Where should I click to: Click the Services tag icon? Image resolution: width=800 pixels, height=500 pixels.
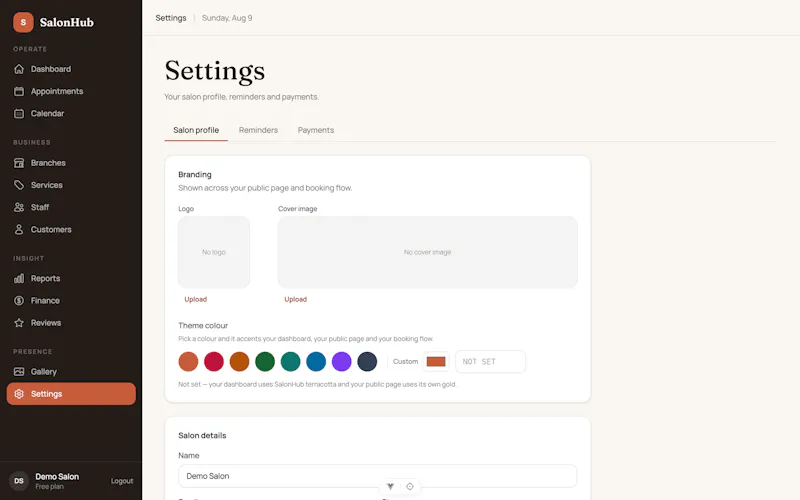(x=19, y=185)
